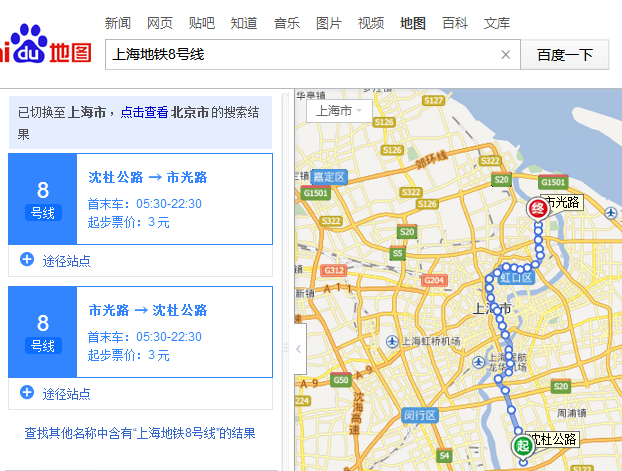The height and width of the screenshot is (471, 622).
Task: Click the 虹口区 district label
Action: (x=516, y=277)
